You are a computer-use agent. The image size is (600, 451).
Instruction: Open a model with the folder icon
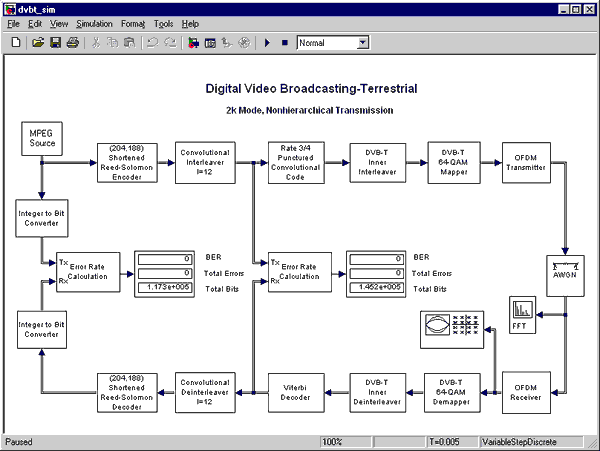point(38,42)
